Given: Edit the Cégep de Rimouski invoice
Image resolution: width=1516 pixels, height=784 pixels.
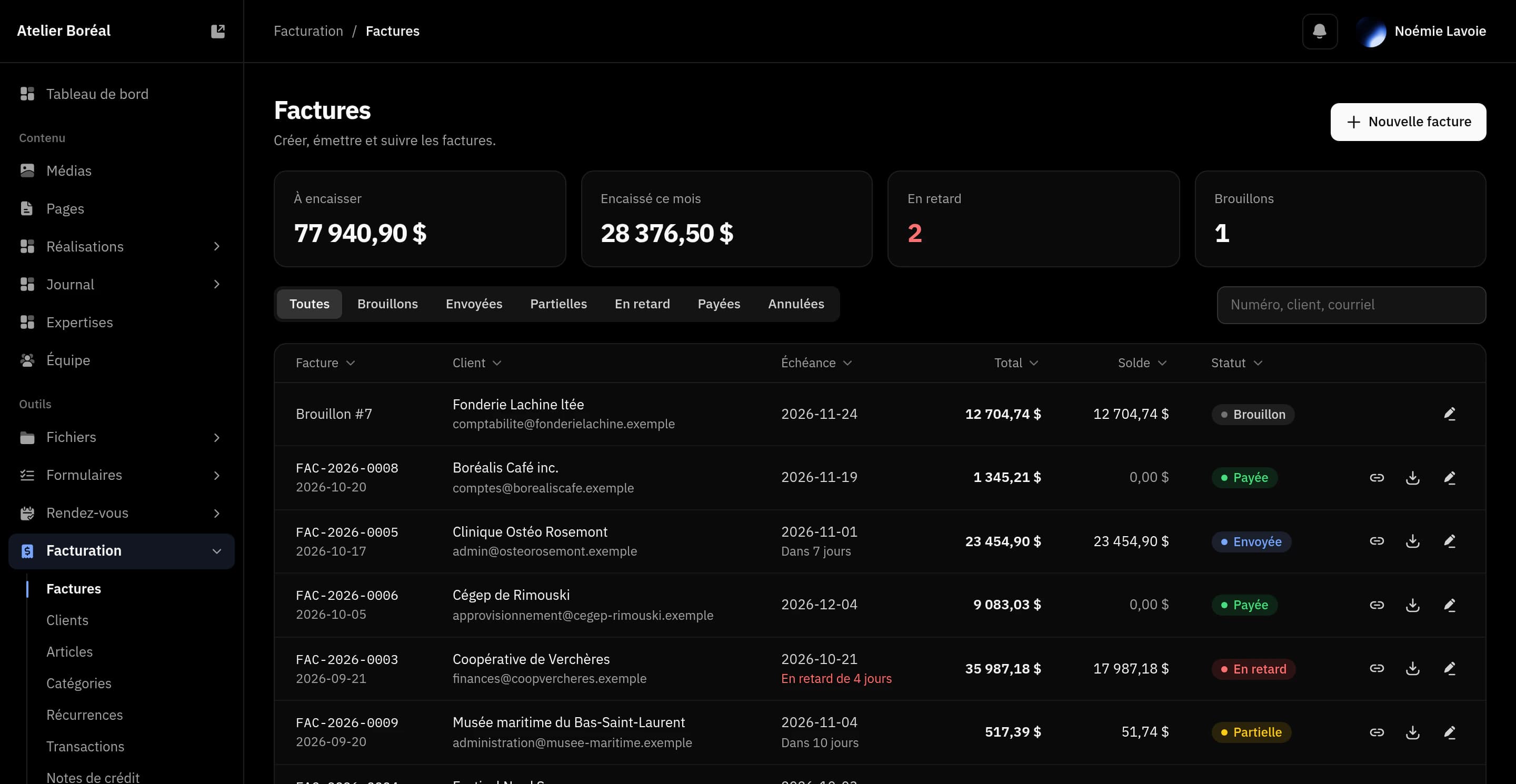Looking at the screenshot, I should [1450, 605].
